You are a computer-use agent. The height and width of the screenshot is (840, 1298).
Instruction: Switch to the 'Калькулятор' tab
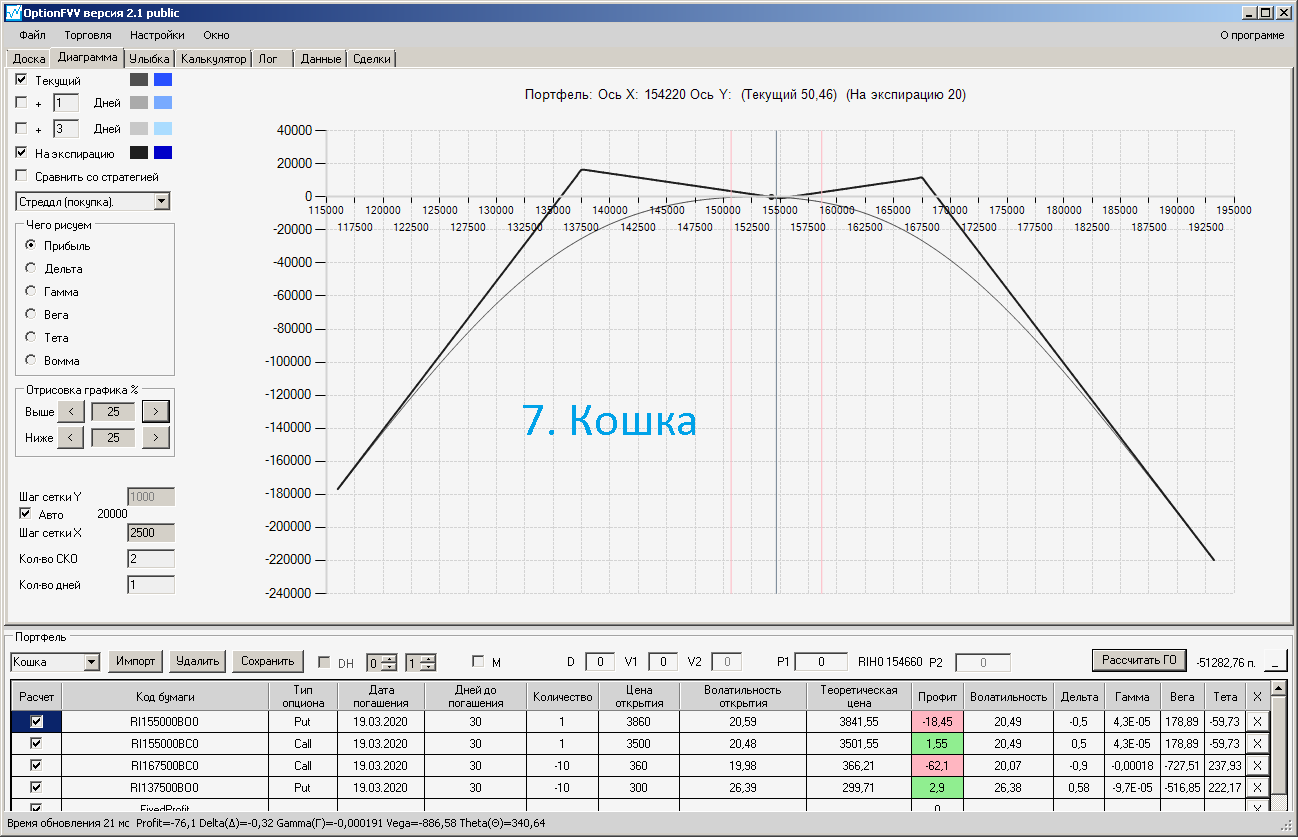214,59
